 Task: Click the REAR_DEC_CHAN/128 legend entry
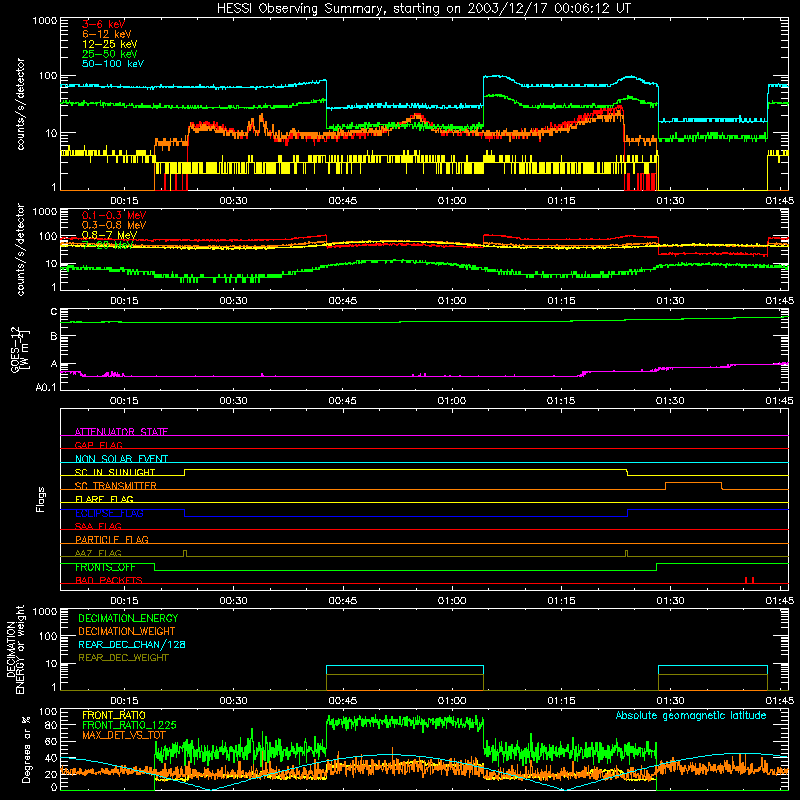[132, 644]
